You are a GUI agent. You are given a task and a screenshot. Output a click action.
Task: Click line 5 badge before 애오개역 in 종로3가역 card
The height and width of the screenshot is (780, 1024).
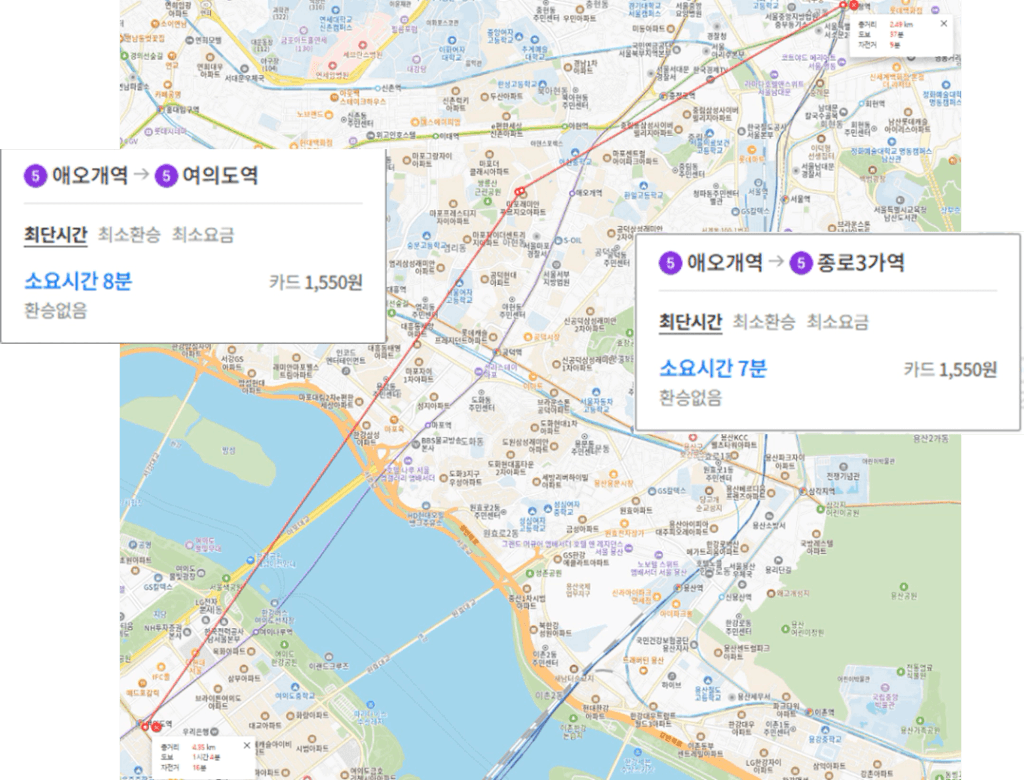[x=670, y=263]
